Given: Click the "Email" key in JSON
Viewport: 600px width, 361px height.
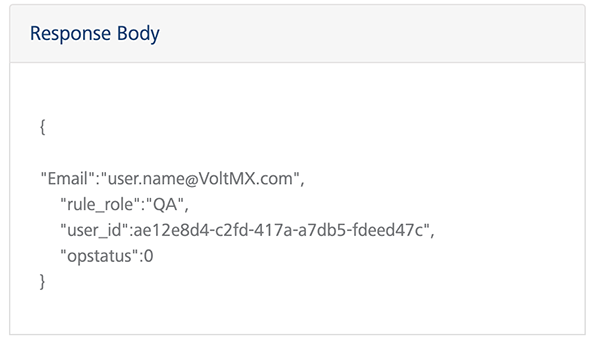Looking at the screenshot, I should pyautogui.click(x=68, y=178).
